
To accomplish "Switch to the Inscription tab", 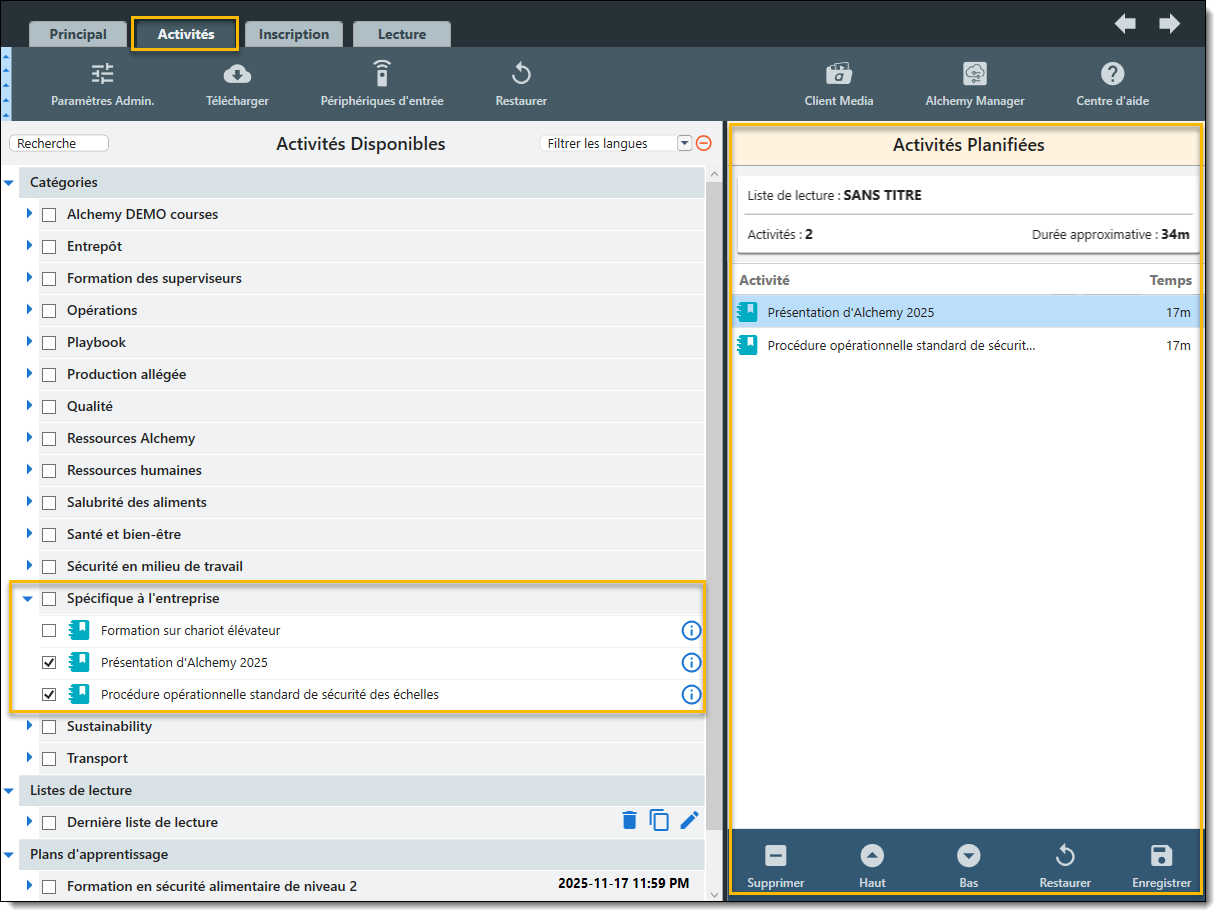I will [293, 34].
